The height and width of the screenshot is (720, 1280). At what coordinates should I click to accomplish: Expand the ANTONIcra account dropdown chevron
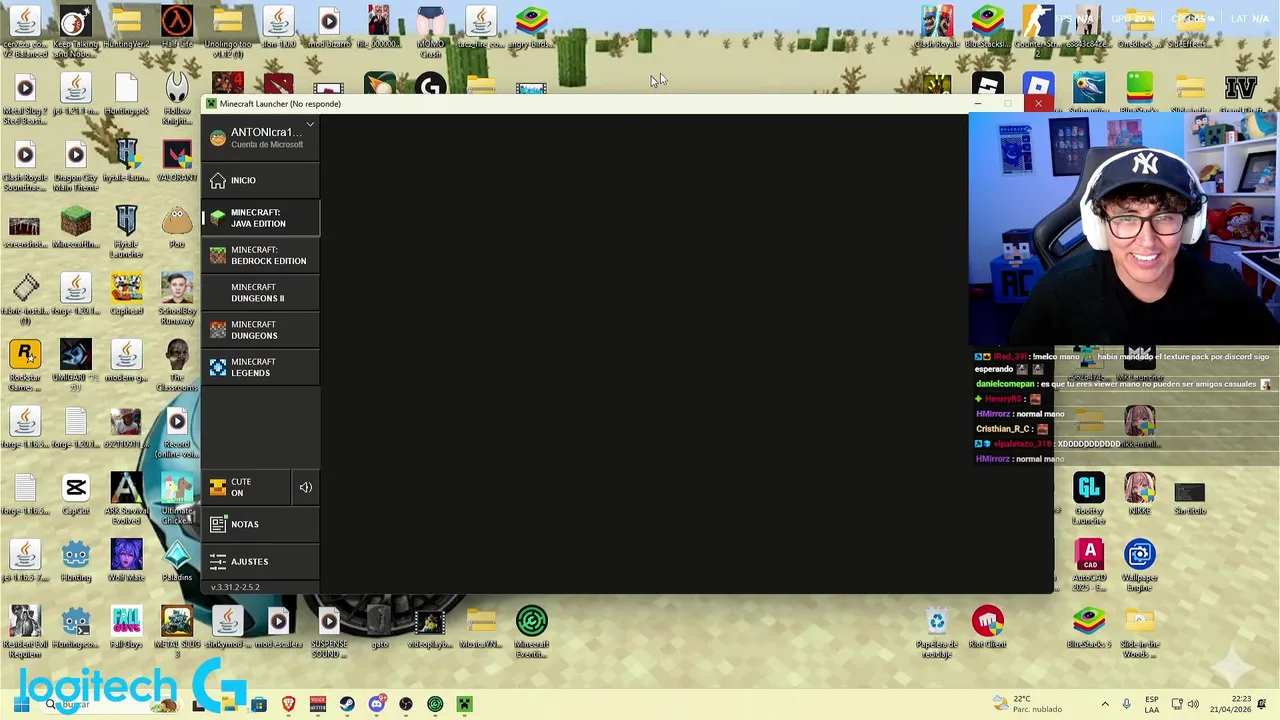point(310,125)
